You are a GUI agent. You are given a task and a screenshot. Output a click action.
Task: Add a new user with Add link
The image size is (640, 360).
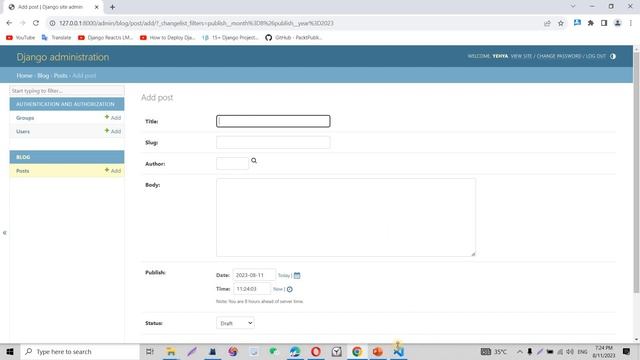113,131
